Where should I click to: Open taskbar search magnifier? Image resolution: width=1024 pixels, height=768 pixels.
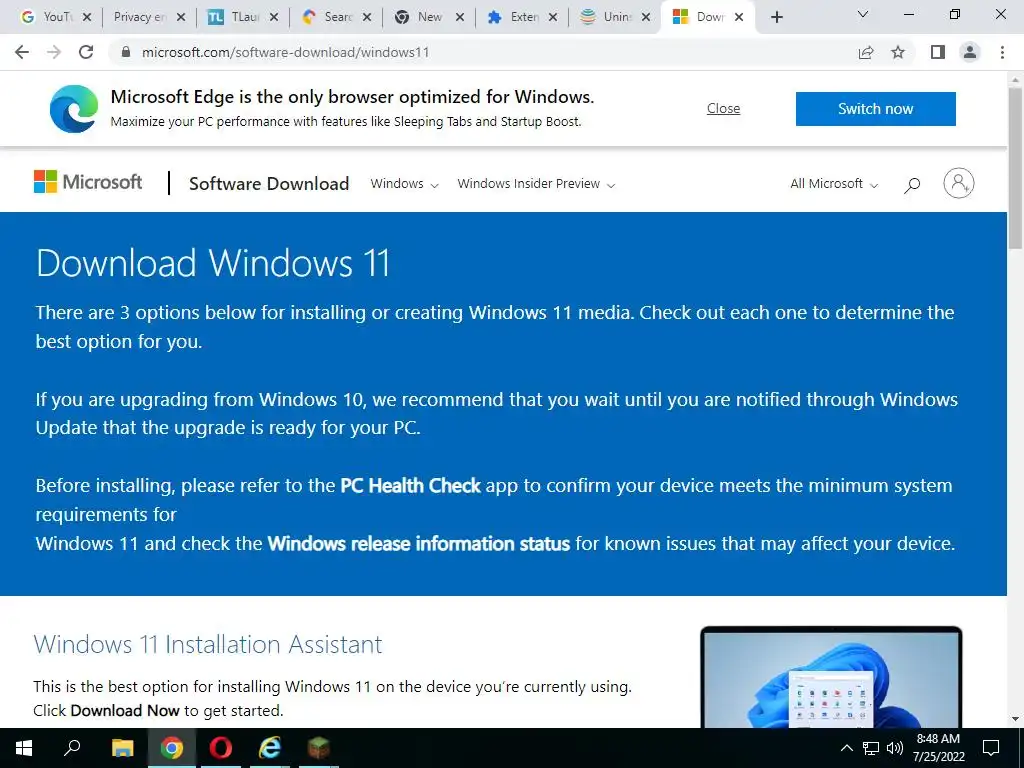pyautogui.click(x=72, y=748)
